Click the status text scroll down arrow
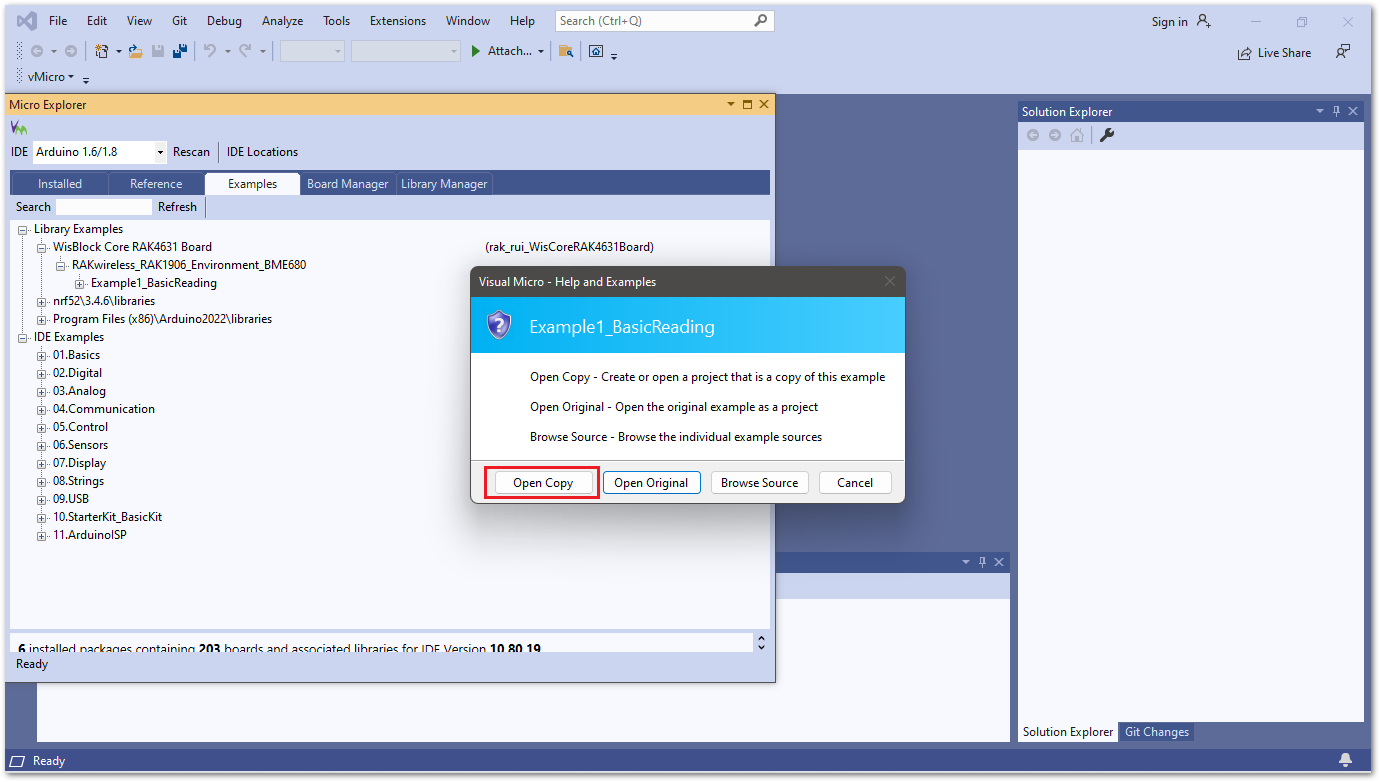 [x=761, y=648]
